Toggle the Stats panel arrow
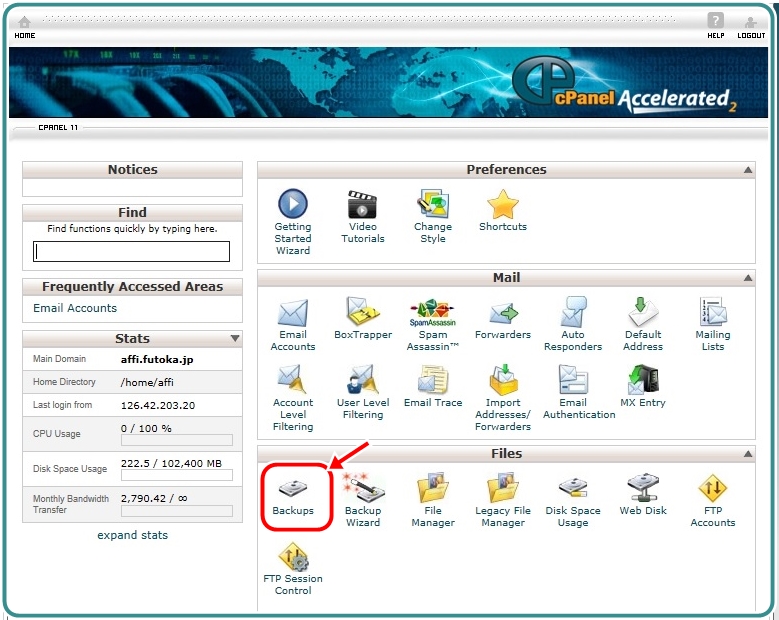Viewport: 779px width, 620px height. click(x=235, y=339)
